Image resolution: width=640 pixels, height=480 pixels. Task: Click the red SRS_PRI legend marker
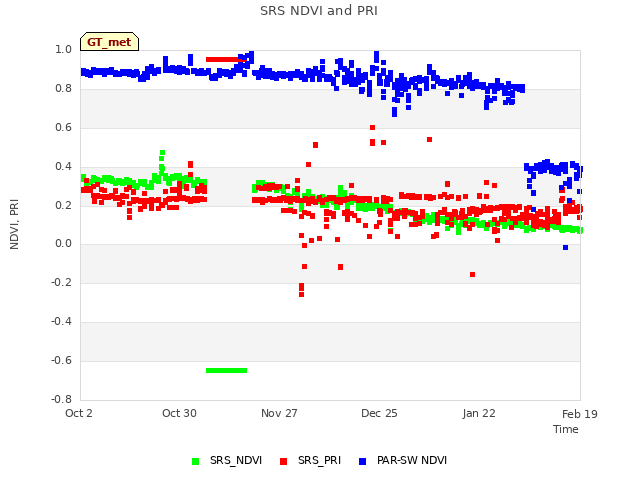283,461
